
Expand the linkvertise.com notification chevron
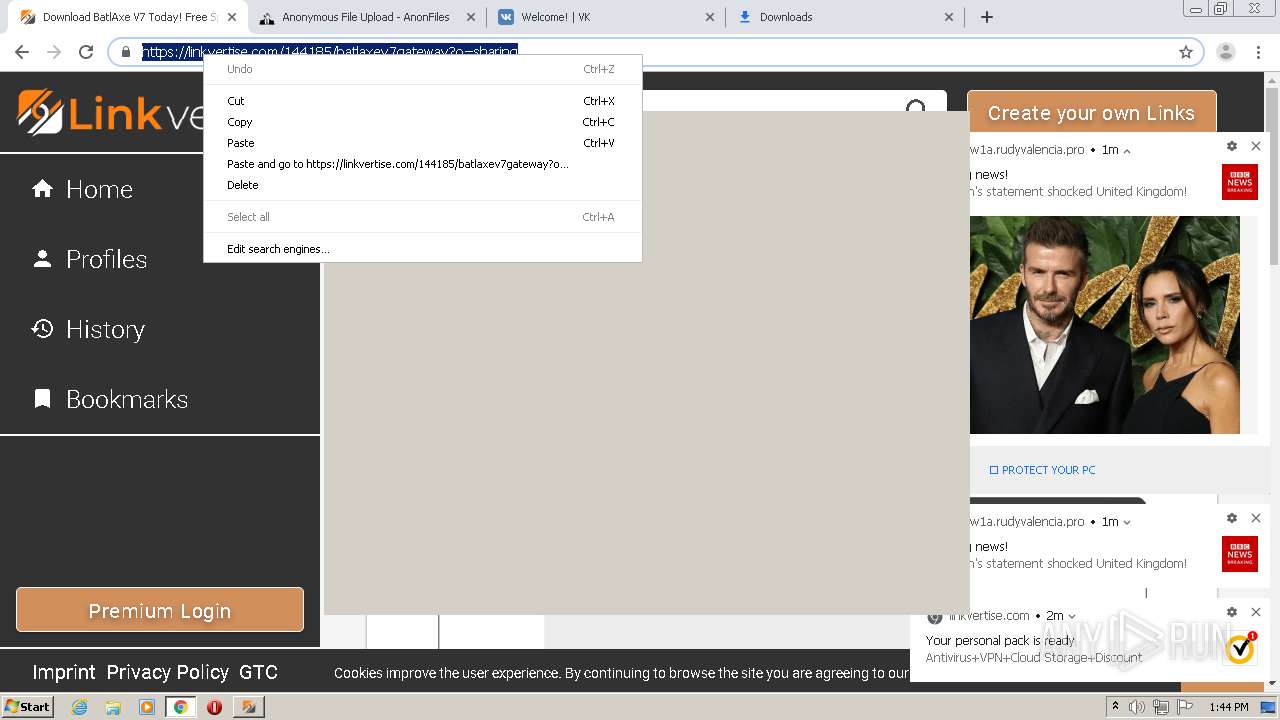point(1071,617)
